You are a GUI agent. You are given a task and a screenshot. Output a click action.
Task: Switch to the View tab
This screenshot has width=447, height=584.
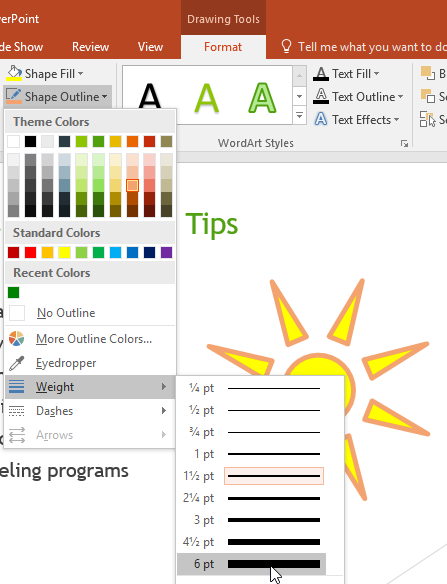click(x=150, y=47)
